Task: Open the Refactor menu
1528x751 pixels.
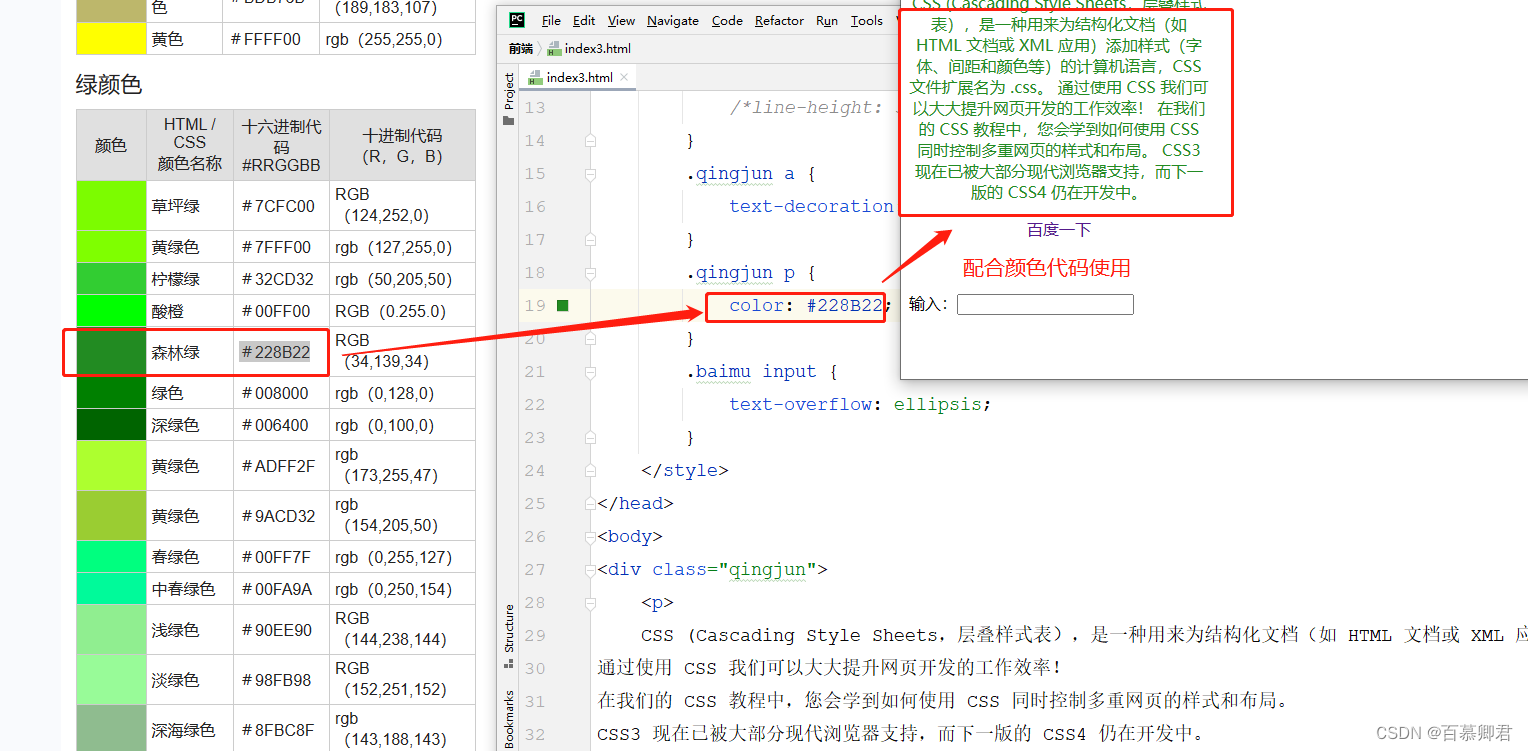Action: [x=779, y=20]
